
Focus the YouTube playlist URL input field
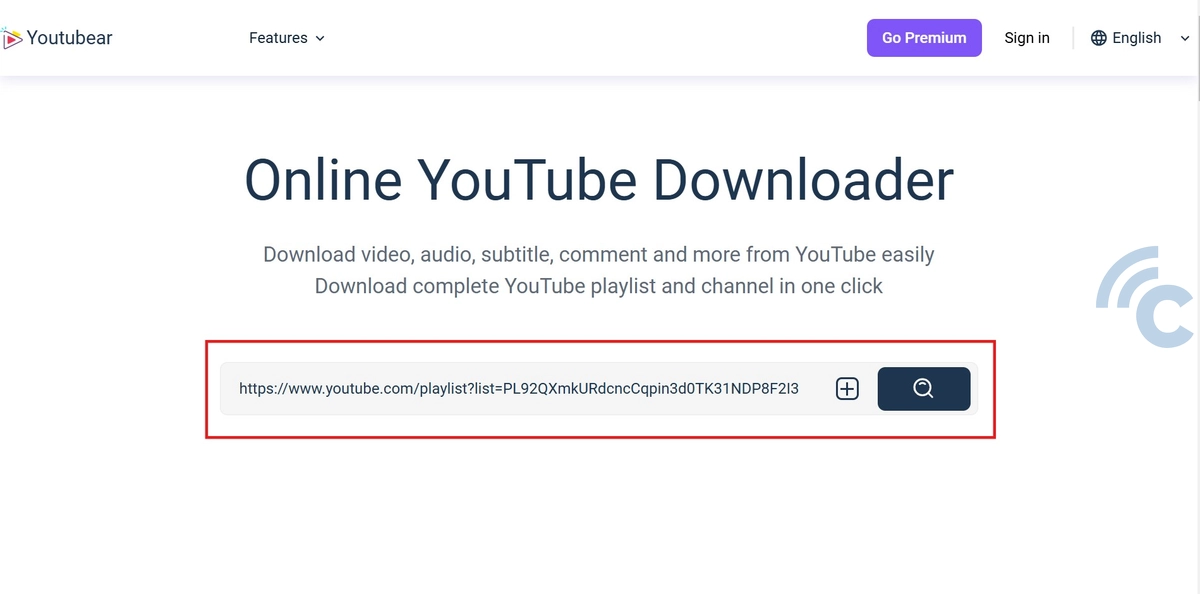[519, 388]
